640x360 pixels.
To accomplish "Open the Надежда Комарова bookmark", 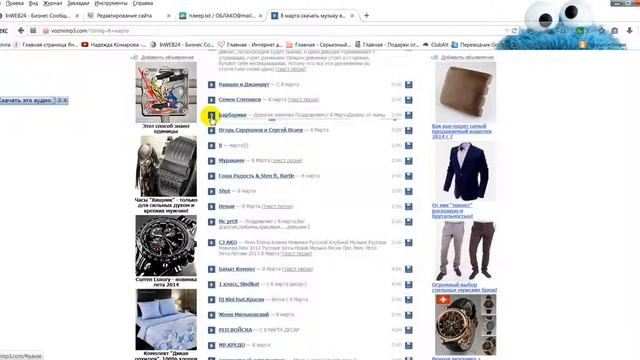I will pos(113,44).
